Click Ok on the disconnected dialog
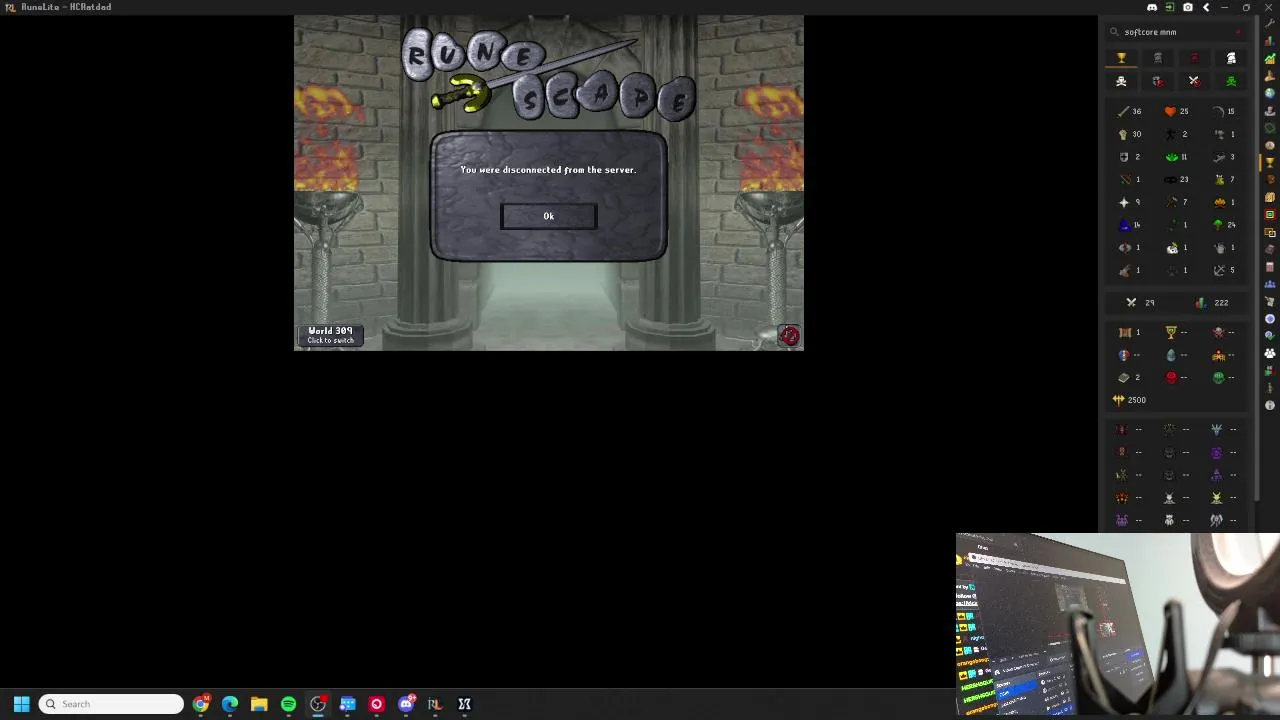Viewport: 1280px width, 720px height. [x=548, y=216]
